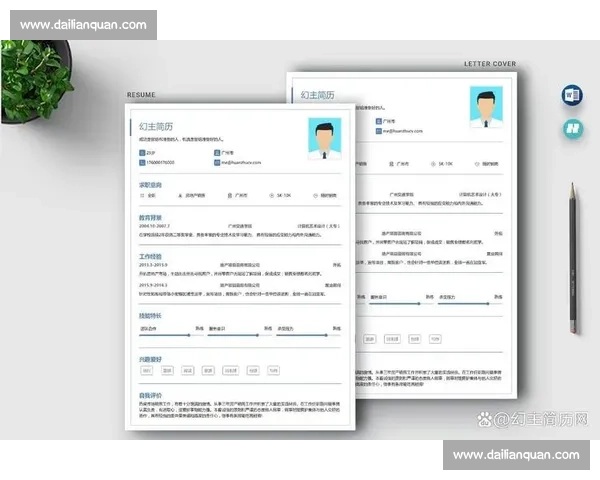
Task: Select the 2004.10-2007.7 education date
Action: point(154,226)
